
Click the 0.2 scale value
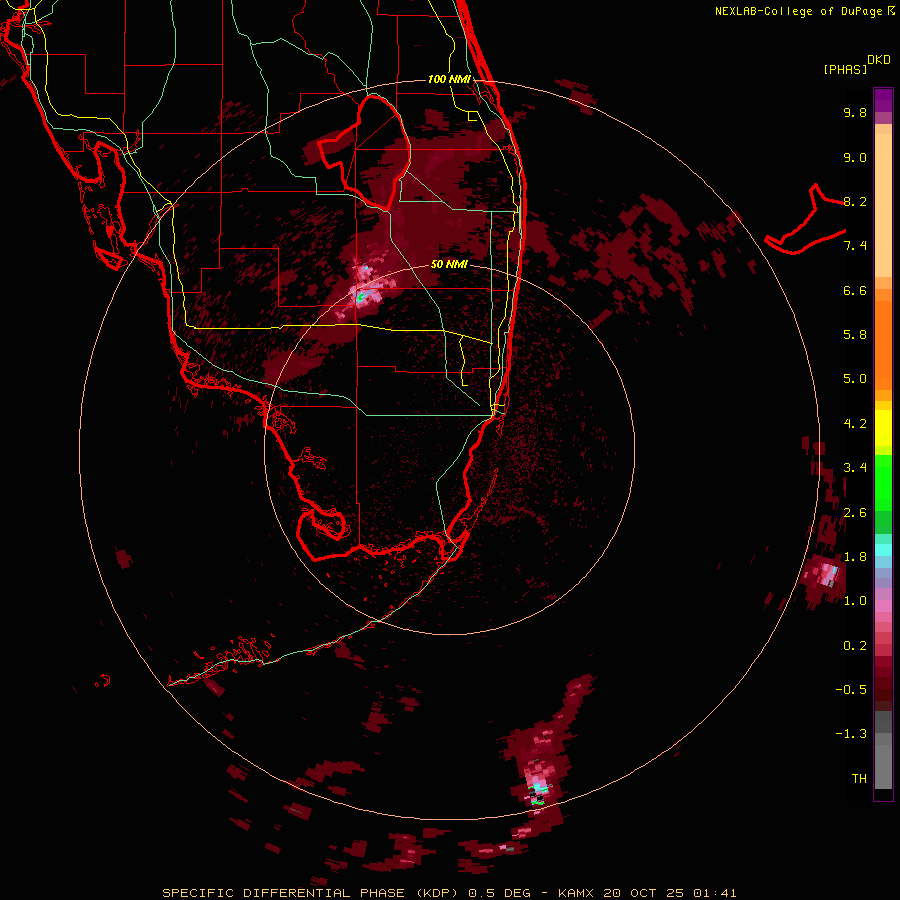(x=855, y=646)
